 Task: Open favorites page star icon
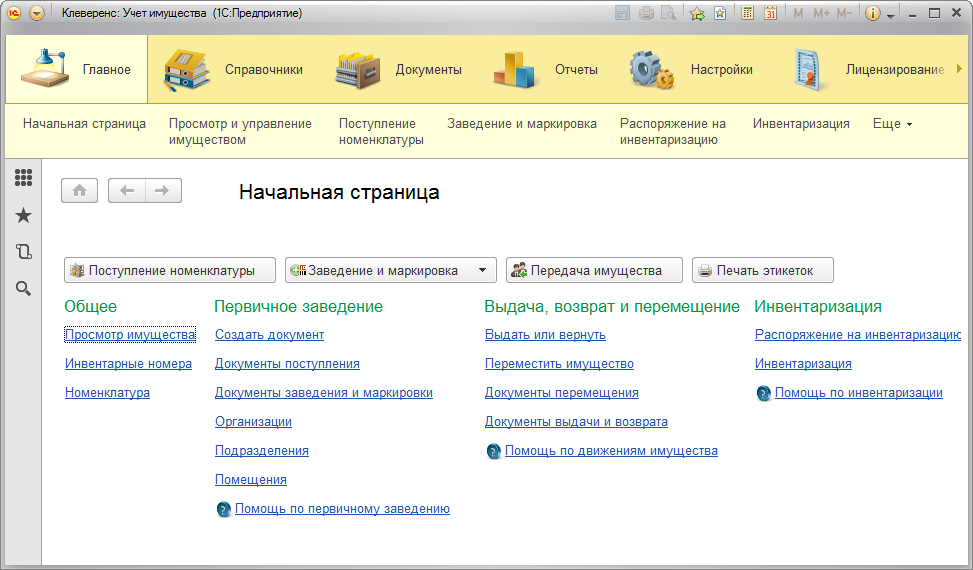tap(720, 13)
